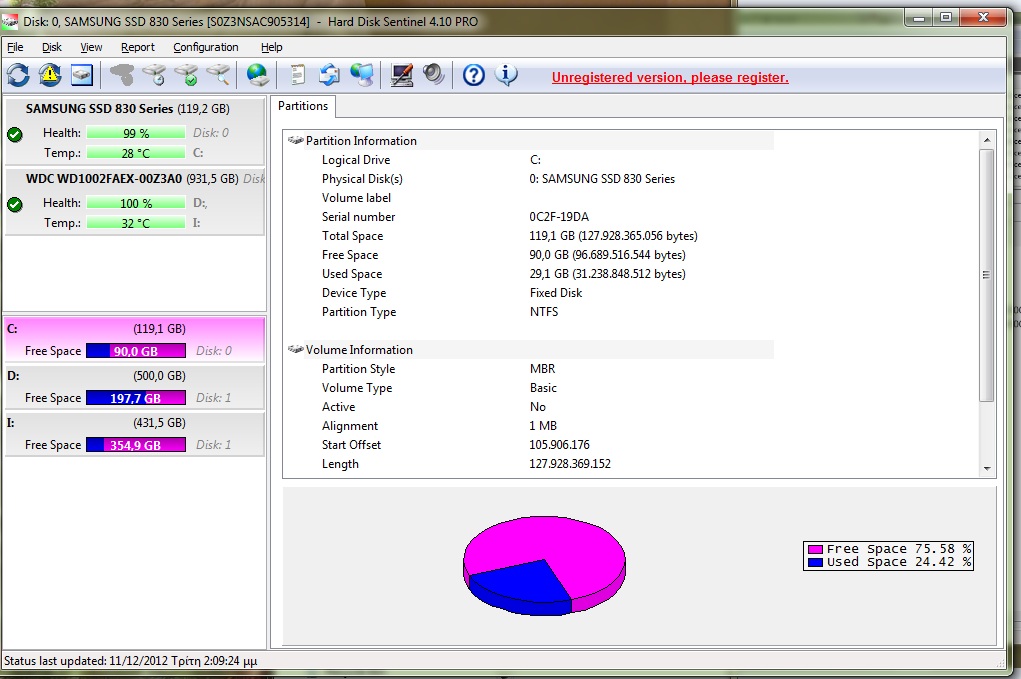The width and height of the screenshot is (1021, 679).
Task: Click the disk icon with magnifying glass
Action: pos(219,76)
